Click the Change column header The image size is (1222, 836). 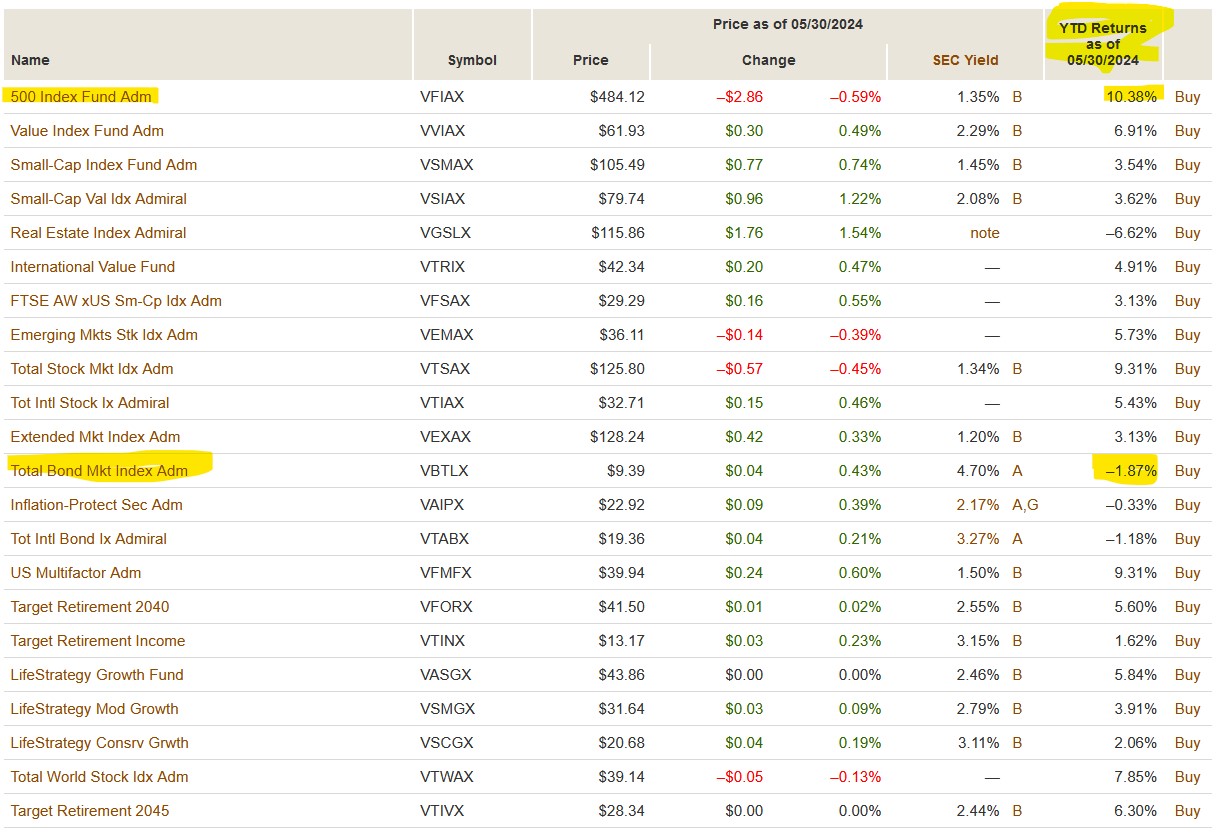click(768, 60)
